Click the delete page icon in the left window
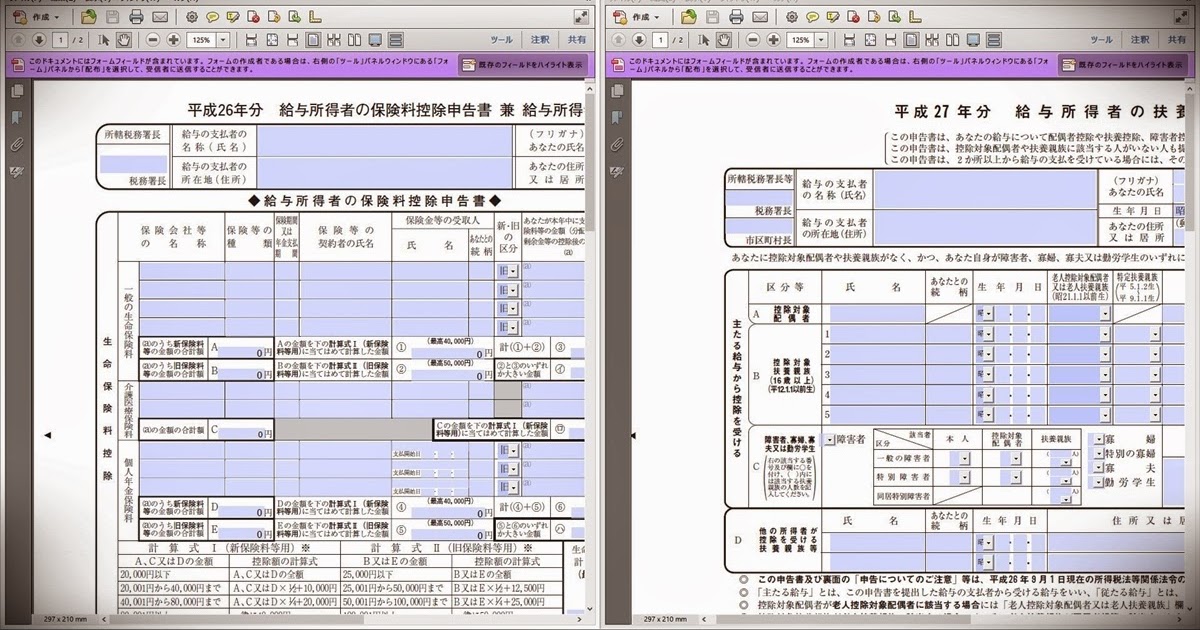Image resolution: width=1200 pixels, height=630 pixels. pyautogui.click(x=254, y=17)
